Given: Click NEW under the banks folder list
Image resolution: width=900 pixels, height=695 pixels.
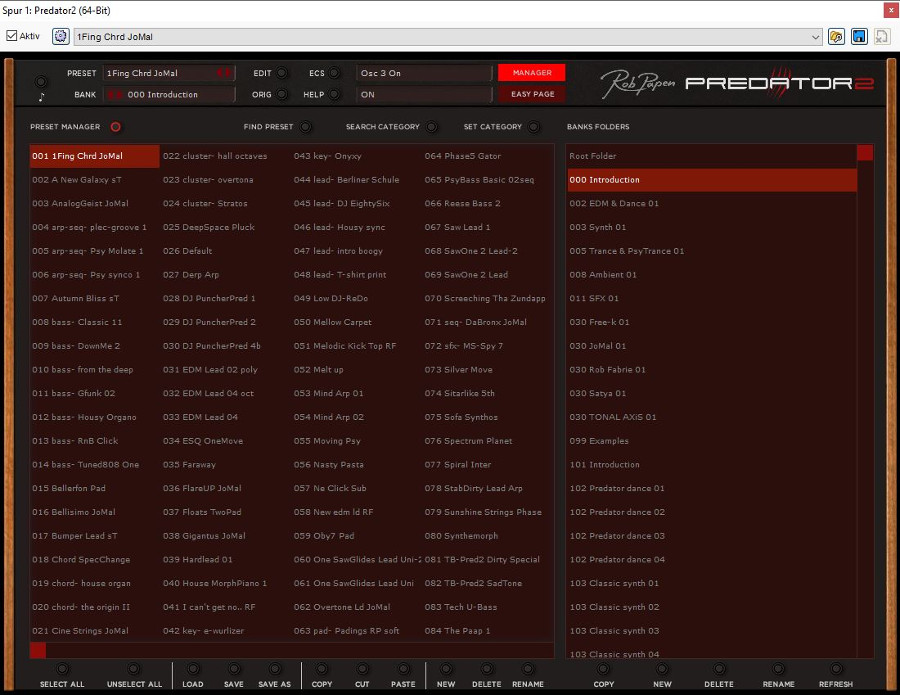Looking at the screenshot, I should (662, 669).
